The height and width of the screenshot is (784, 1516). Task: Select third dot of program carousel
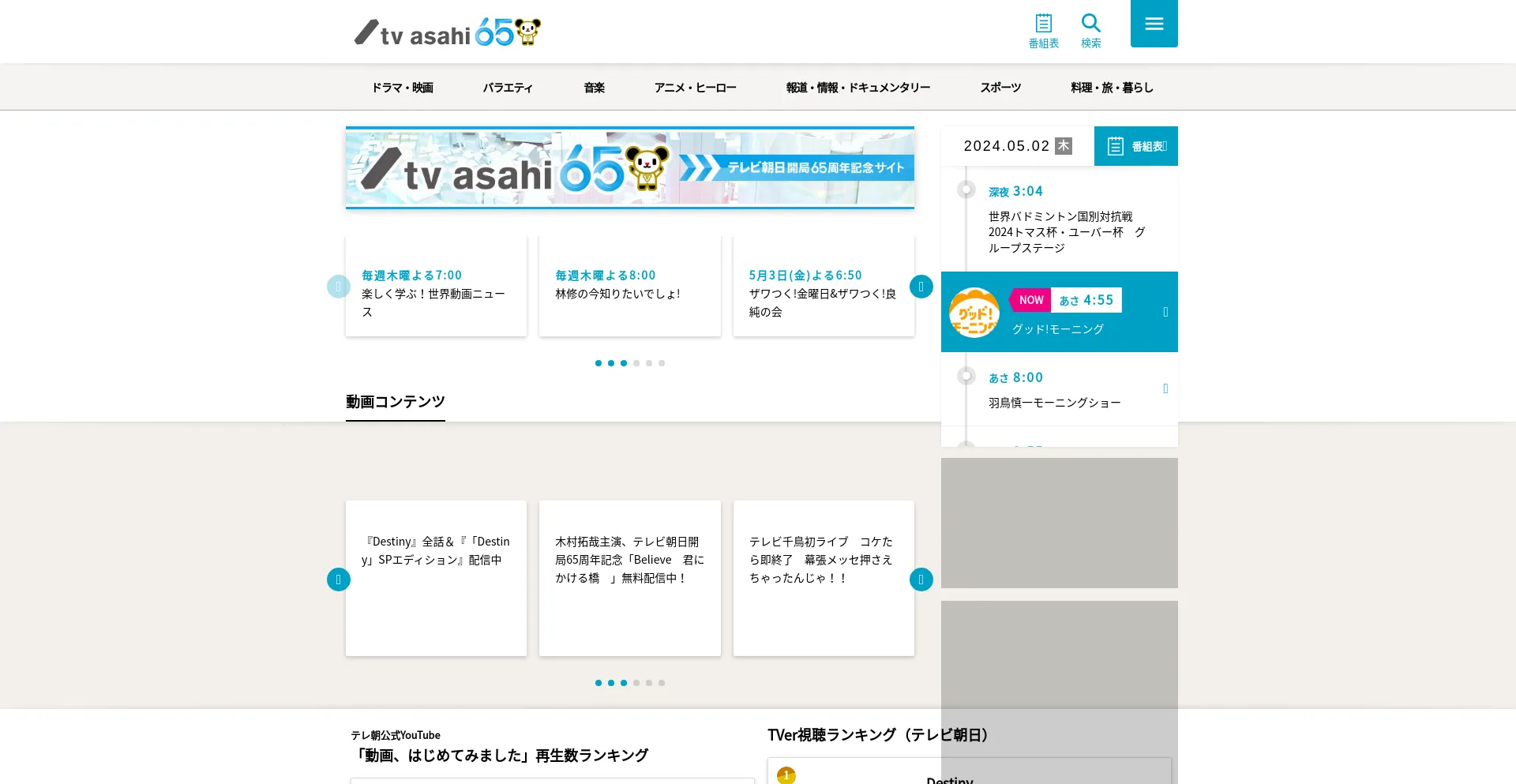pos(624,363)
